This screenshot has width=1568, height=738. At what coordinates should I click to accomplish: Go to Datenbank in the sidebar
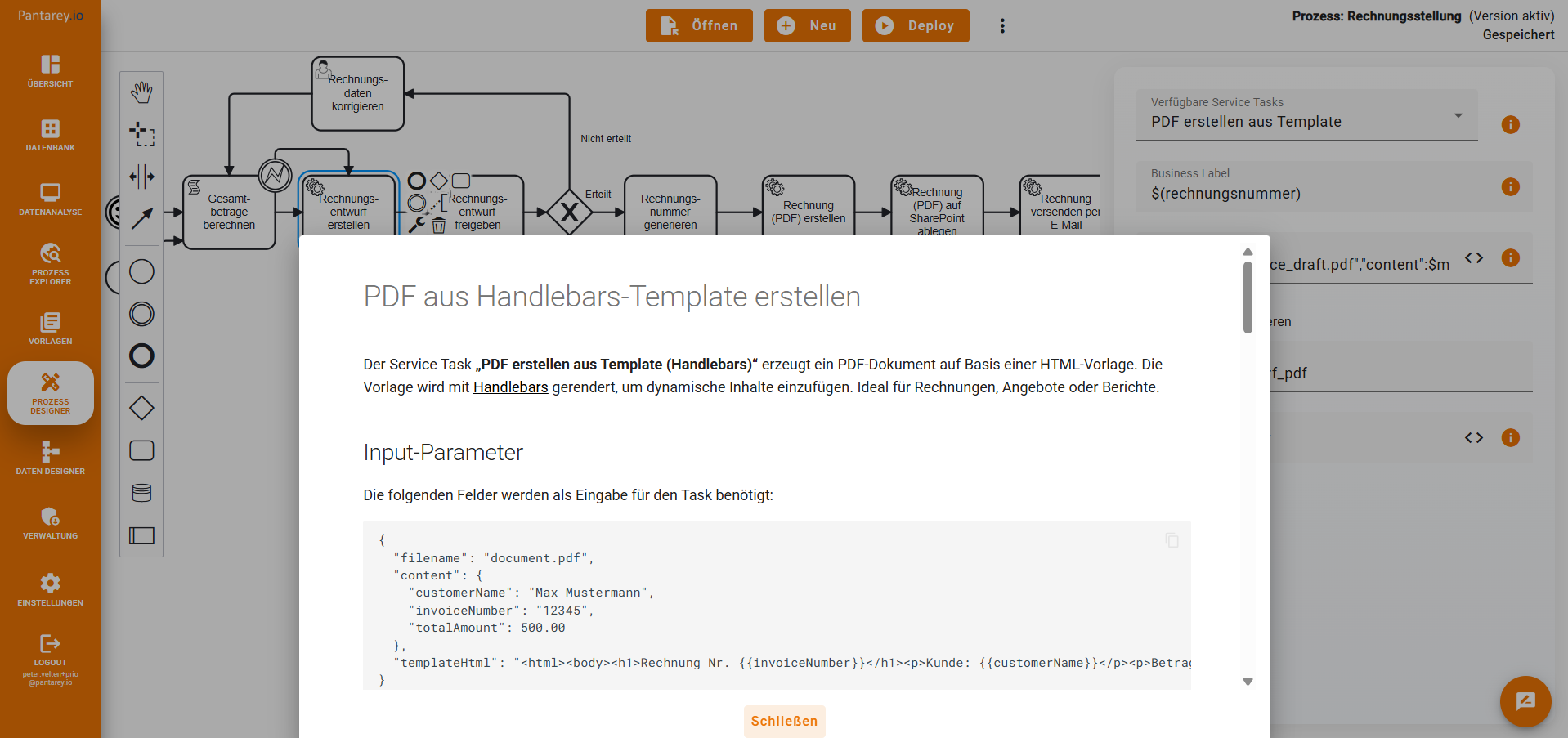coord(50,135)
